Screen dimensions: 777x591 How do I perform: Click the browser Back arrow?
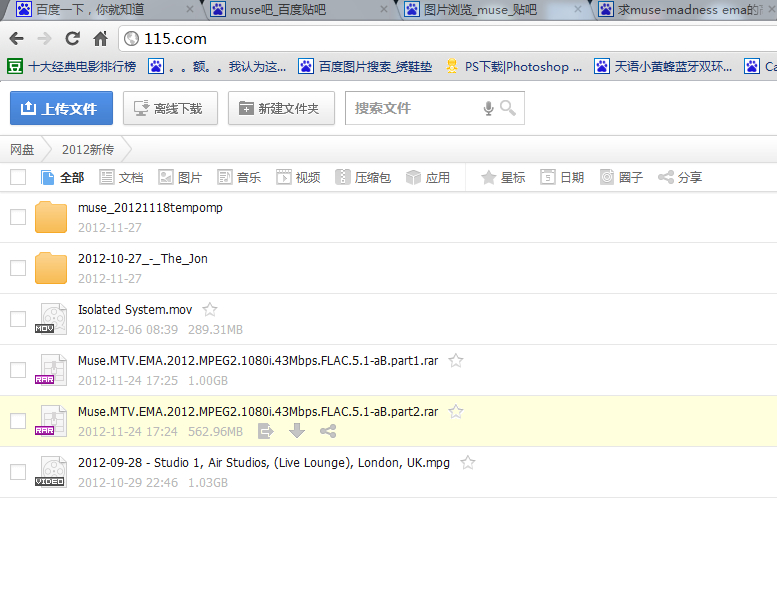[17, 39]
